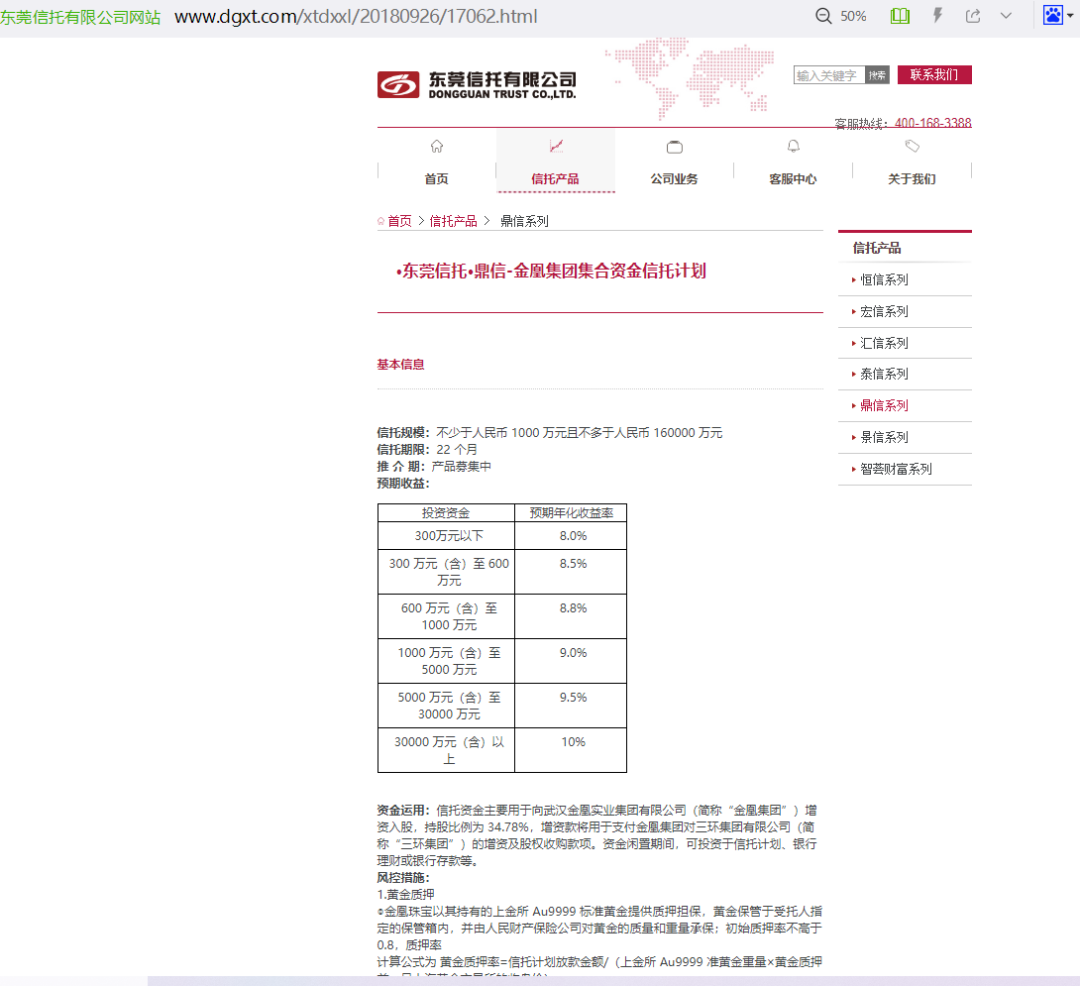Focus the keyword search input field

click(x=829, y=75)
